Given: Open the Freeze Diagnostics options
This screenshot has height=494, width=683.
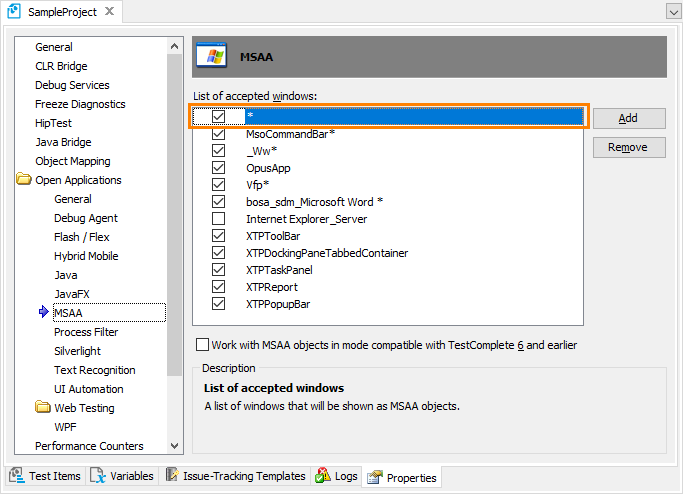Looking at the screenshot, I should coord(80,104).
